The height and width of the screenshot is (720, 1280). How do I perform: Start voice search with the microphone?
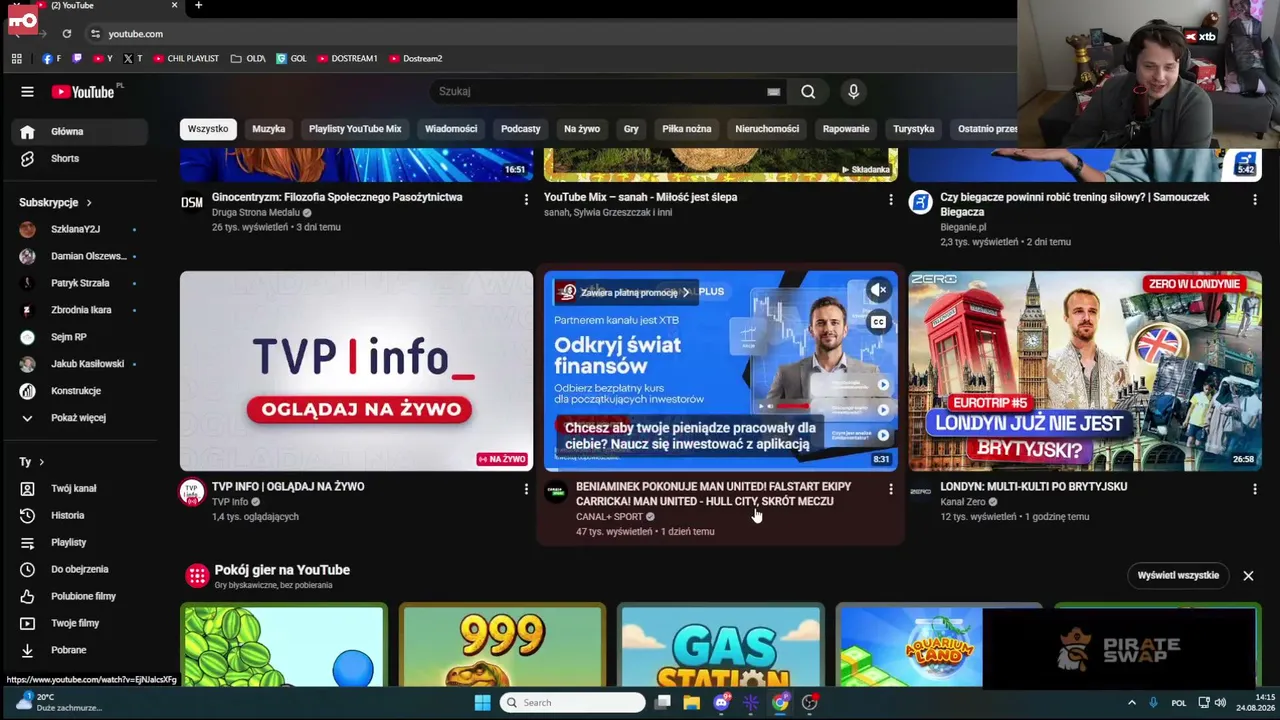(853, 92)
